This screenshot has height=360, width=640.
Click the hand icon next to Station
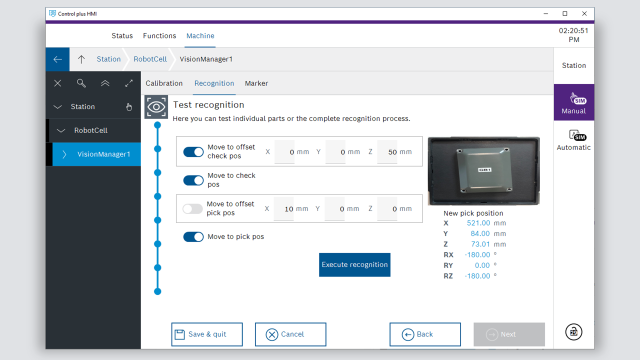pos(129,107)
